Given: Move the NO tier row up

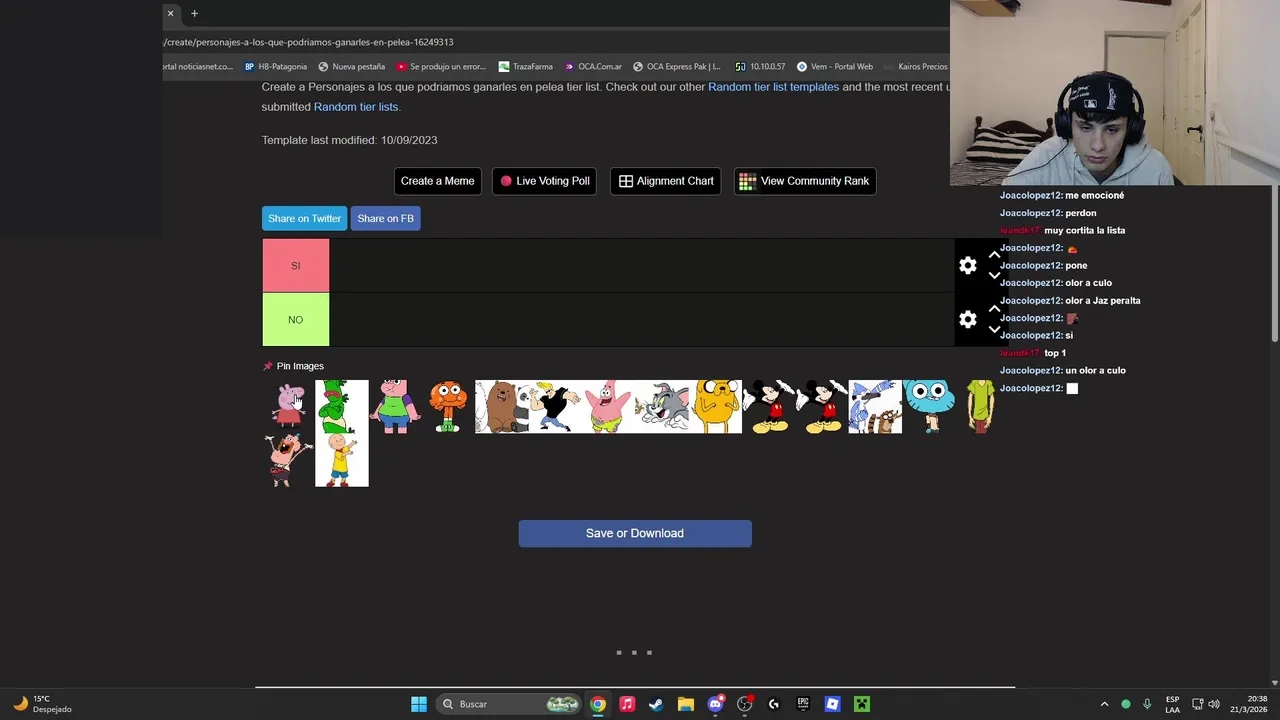Looking at the screenshot, I should pyautogui.click(x=994, y=310).
